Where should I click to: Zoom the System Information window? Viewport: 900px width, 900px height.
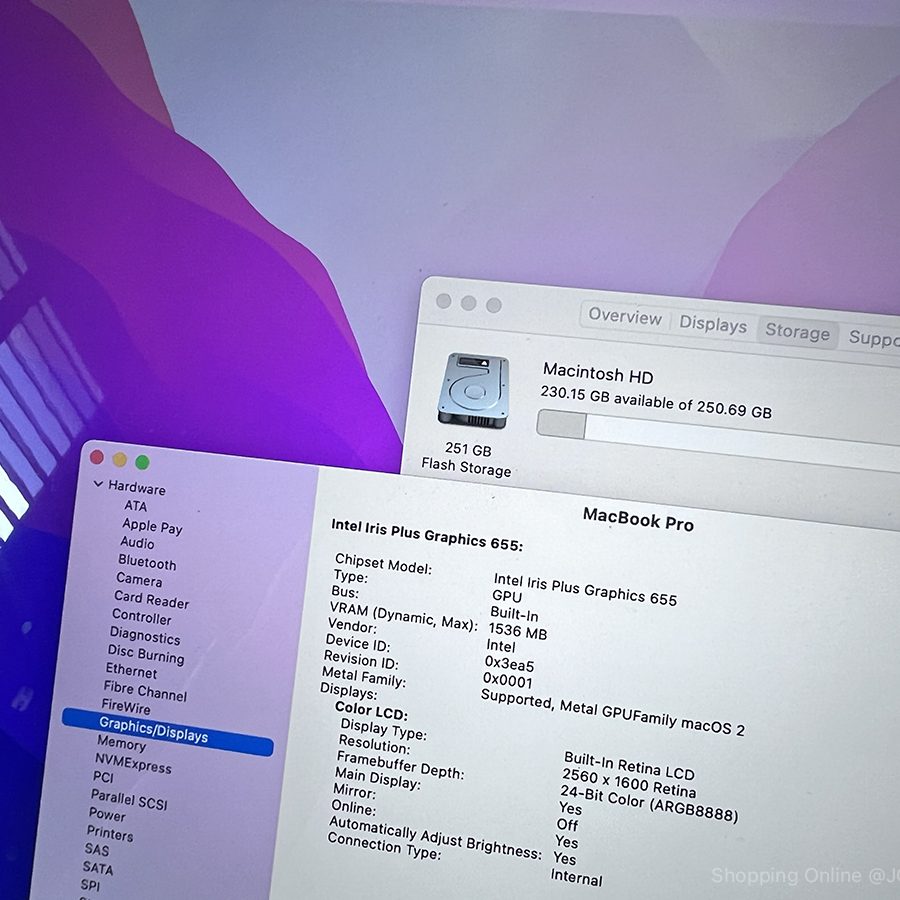(142, 462)
